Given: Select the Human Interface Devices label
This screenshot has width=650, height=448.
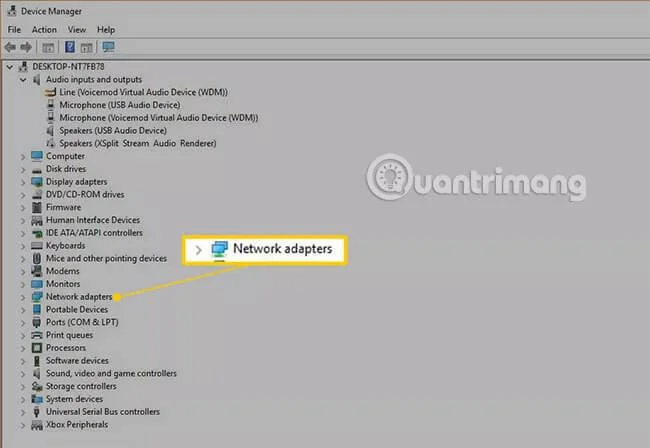Looking at the screenshot, I should 93,220.
